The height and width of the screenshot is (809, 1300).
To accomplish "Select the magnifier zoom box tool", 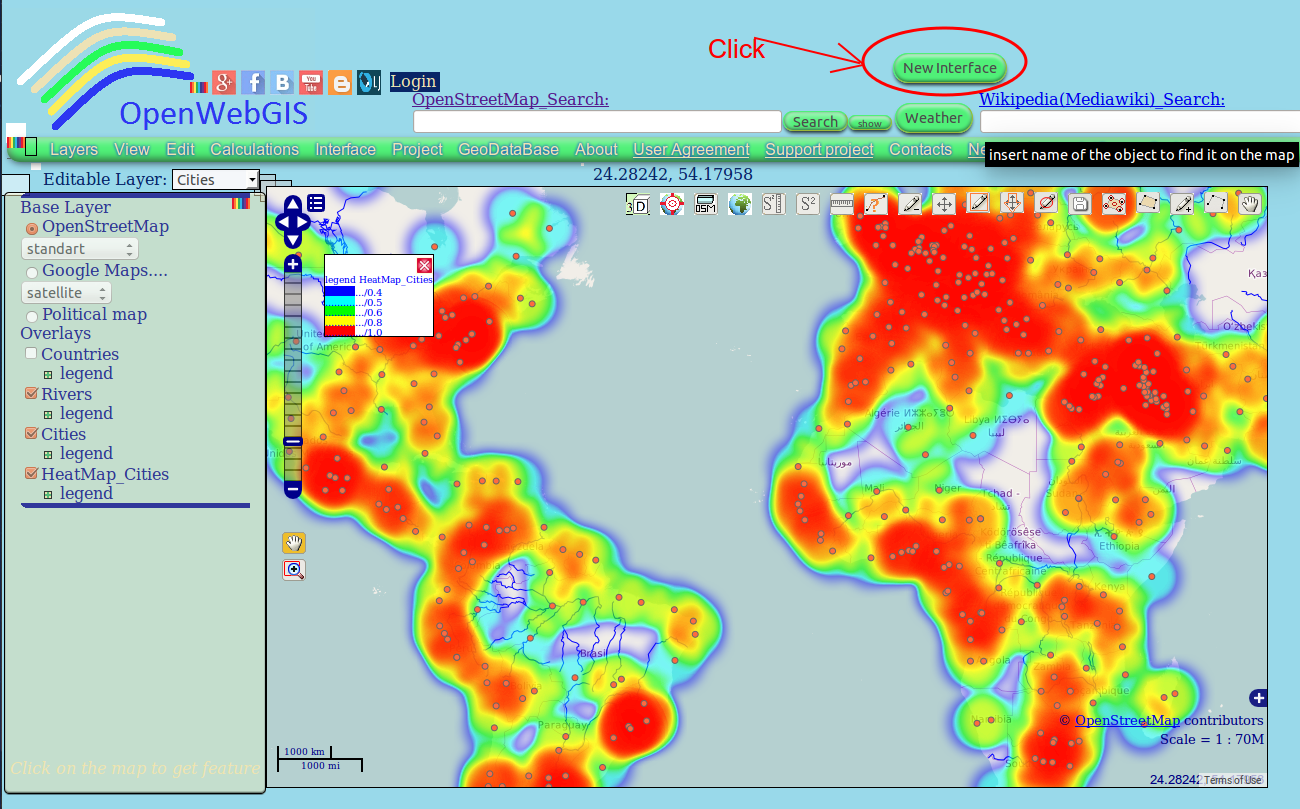I will (293, 570).
